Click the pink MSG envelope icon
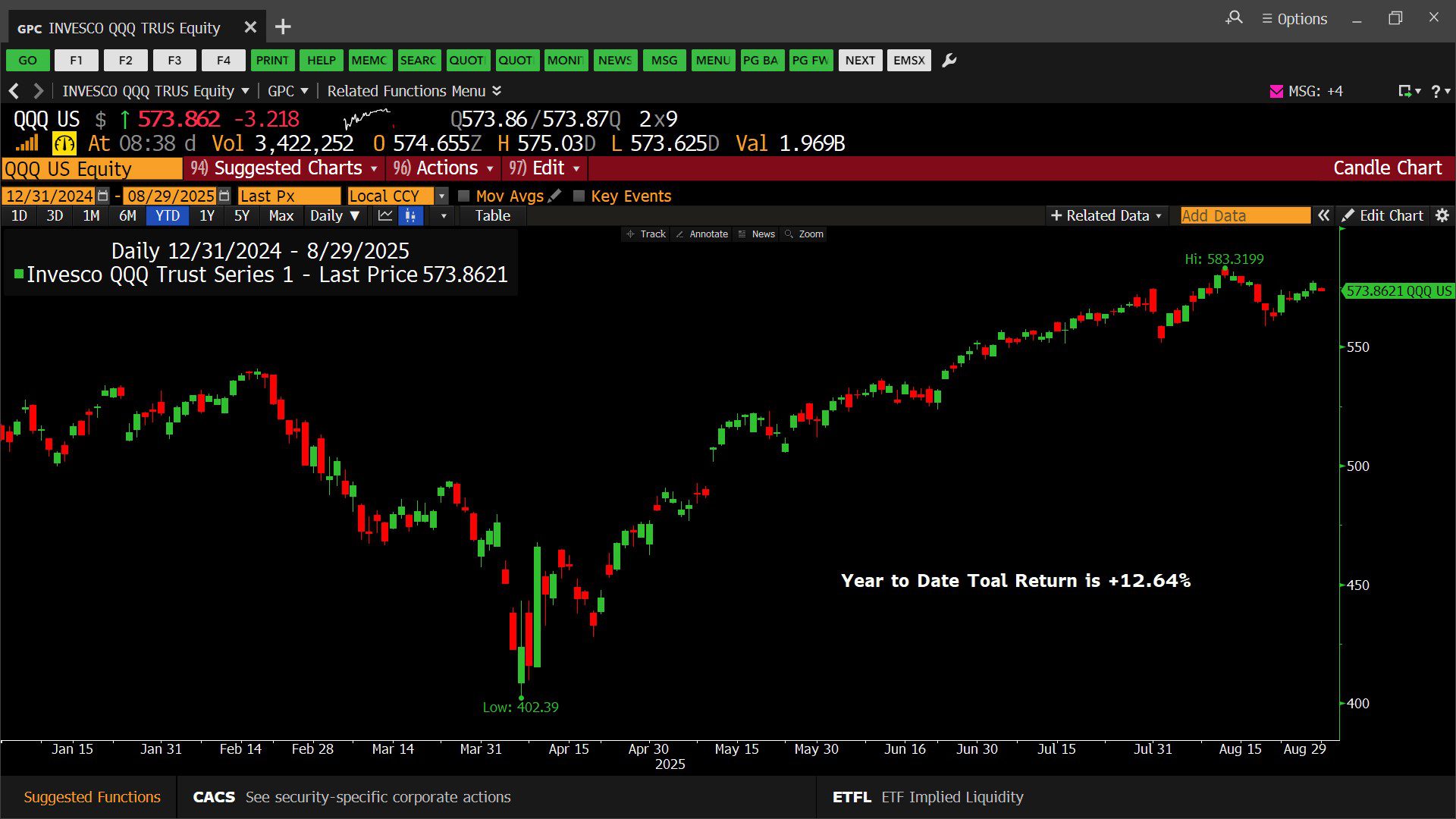1456x819 pixels. tap(1276, 91)
